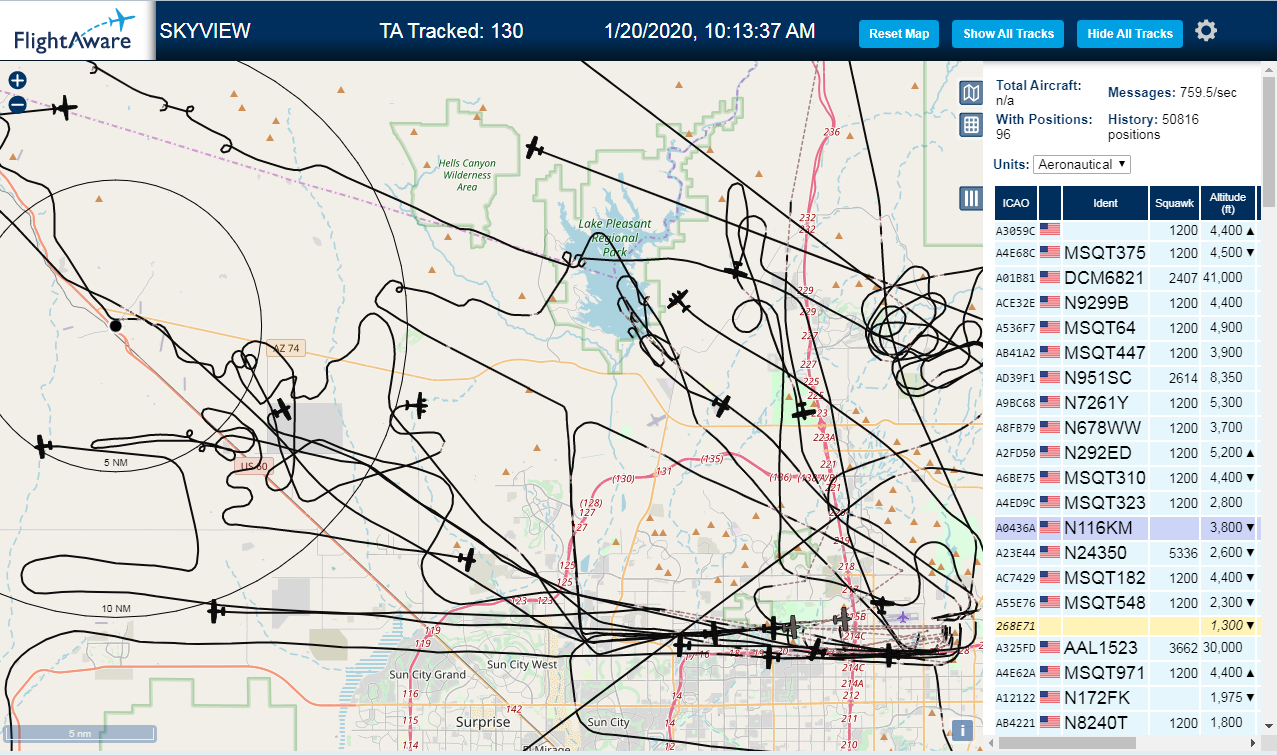Click the TA Tracked: 130 header text
The height and width of the screenshot is (755, 1277).
point(451,31)
